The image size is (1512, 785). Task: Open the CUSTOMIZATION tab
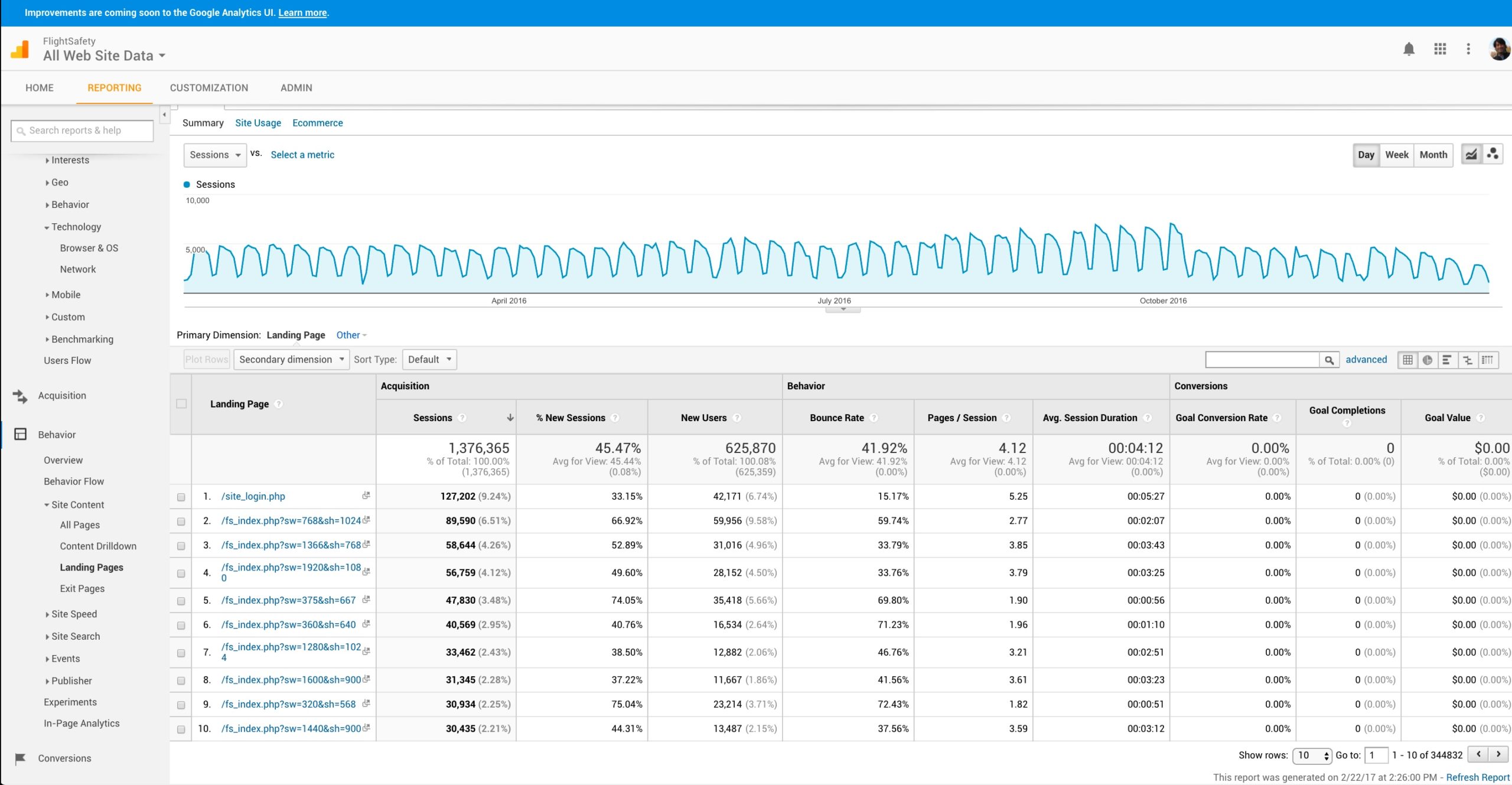(209, 87)
